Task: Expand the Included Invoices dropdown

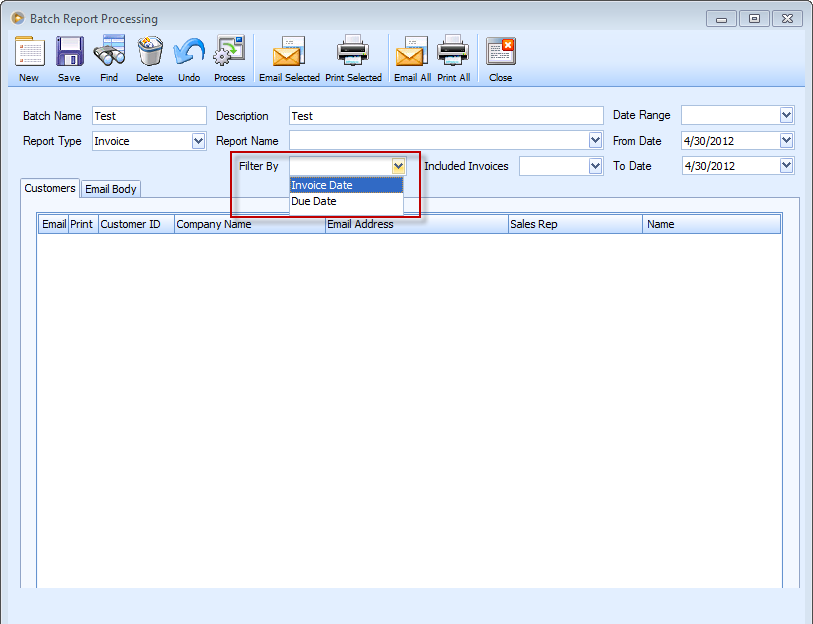Action: (596, 166)
